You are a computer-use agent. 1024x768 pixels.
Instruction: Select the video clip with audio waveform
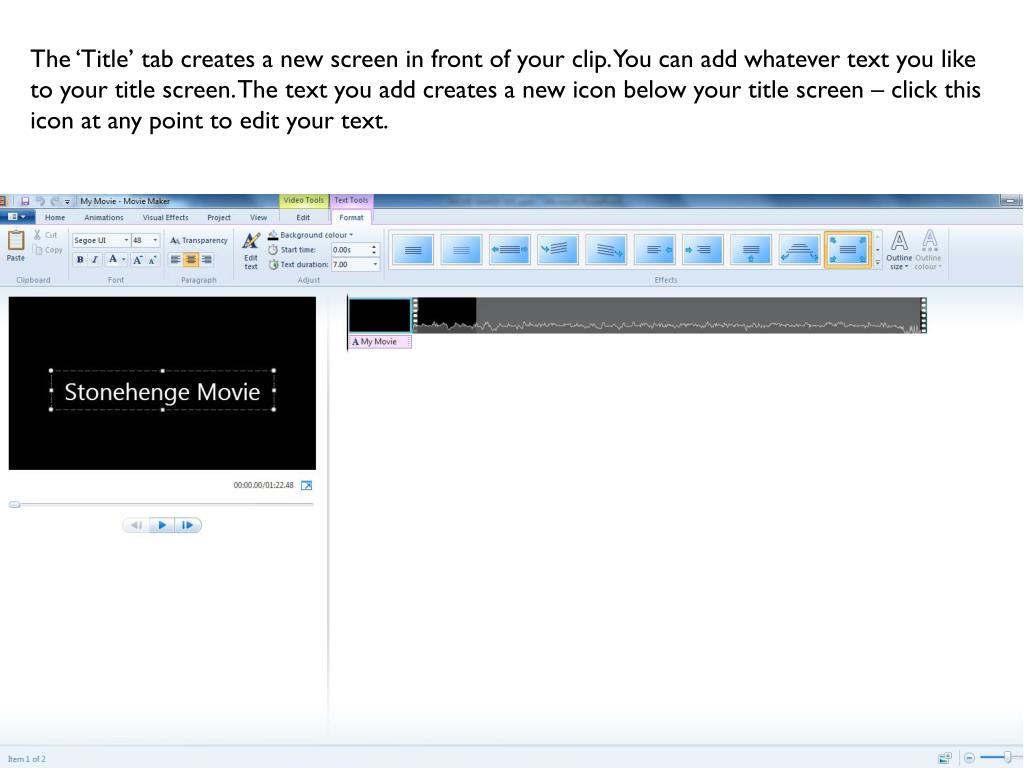point(669,315)
